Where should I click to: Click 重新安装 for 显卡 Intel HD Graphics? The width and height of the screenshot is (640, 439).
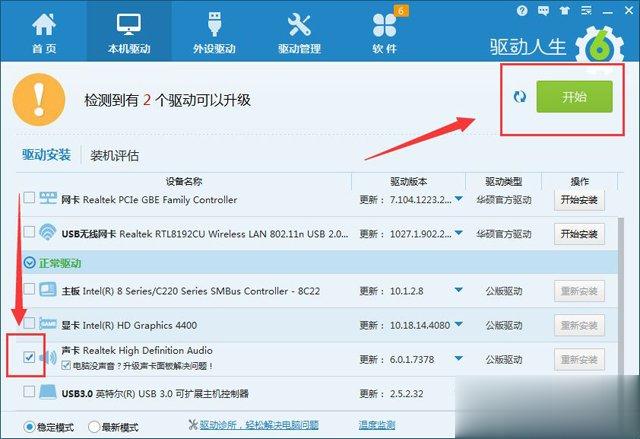(x=579, y=325)
